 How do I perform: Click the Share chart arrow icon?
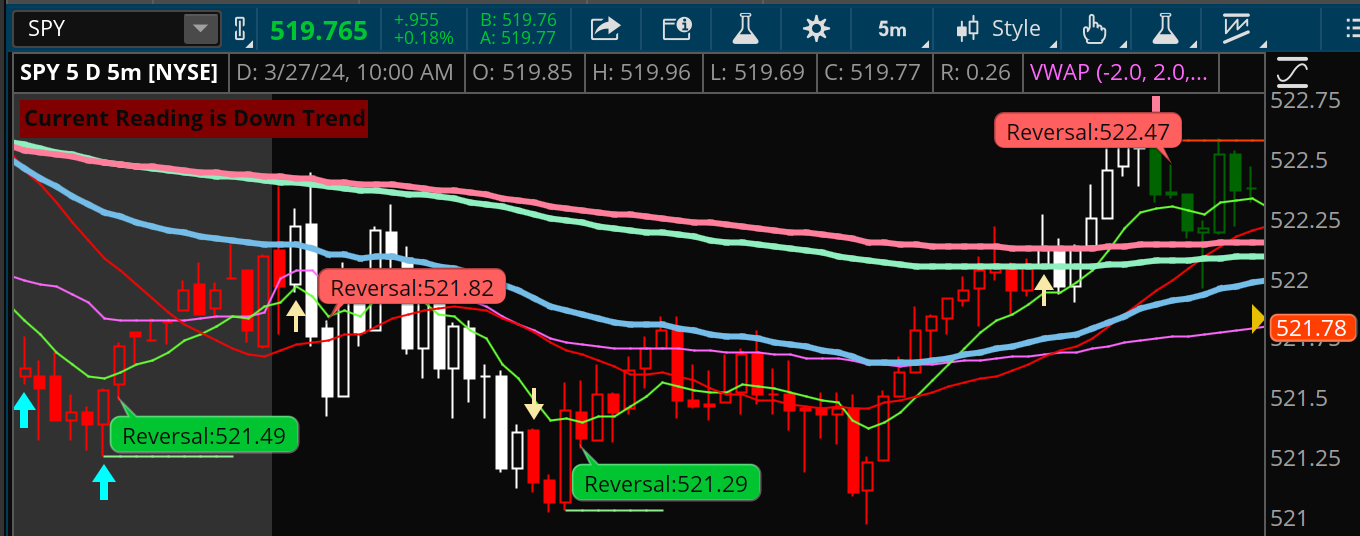(x=605, y=29)
